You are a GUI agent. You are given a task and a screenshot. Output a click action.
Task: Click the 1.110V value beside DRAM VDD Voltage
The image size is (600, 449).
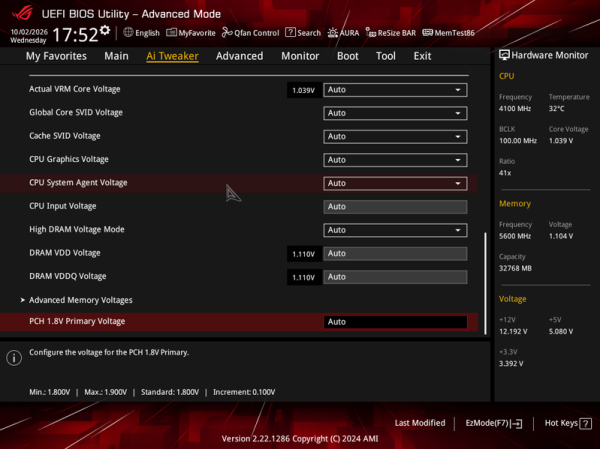tap(303, 254)
